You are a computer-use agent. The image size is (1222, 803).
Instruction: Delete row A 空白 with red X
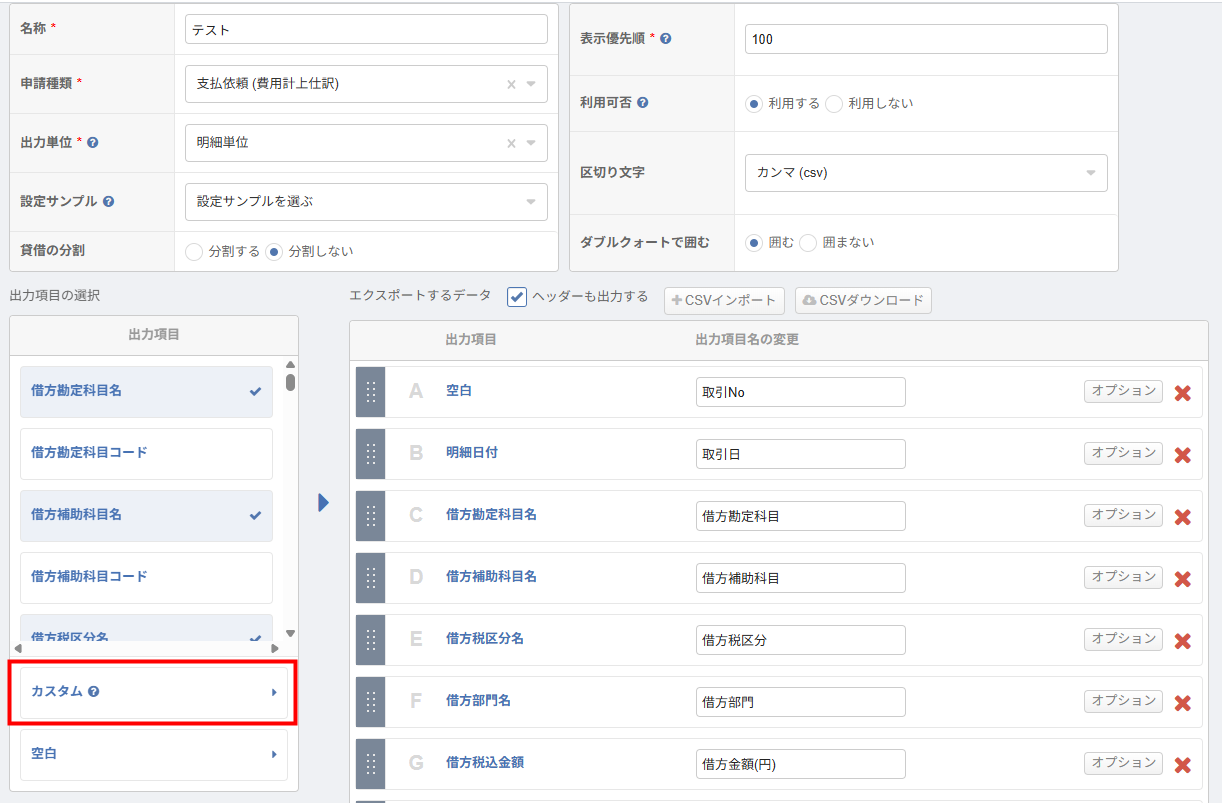point(1182,393)
